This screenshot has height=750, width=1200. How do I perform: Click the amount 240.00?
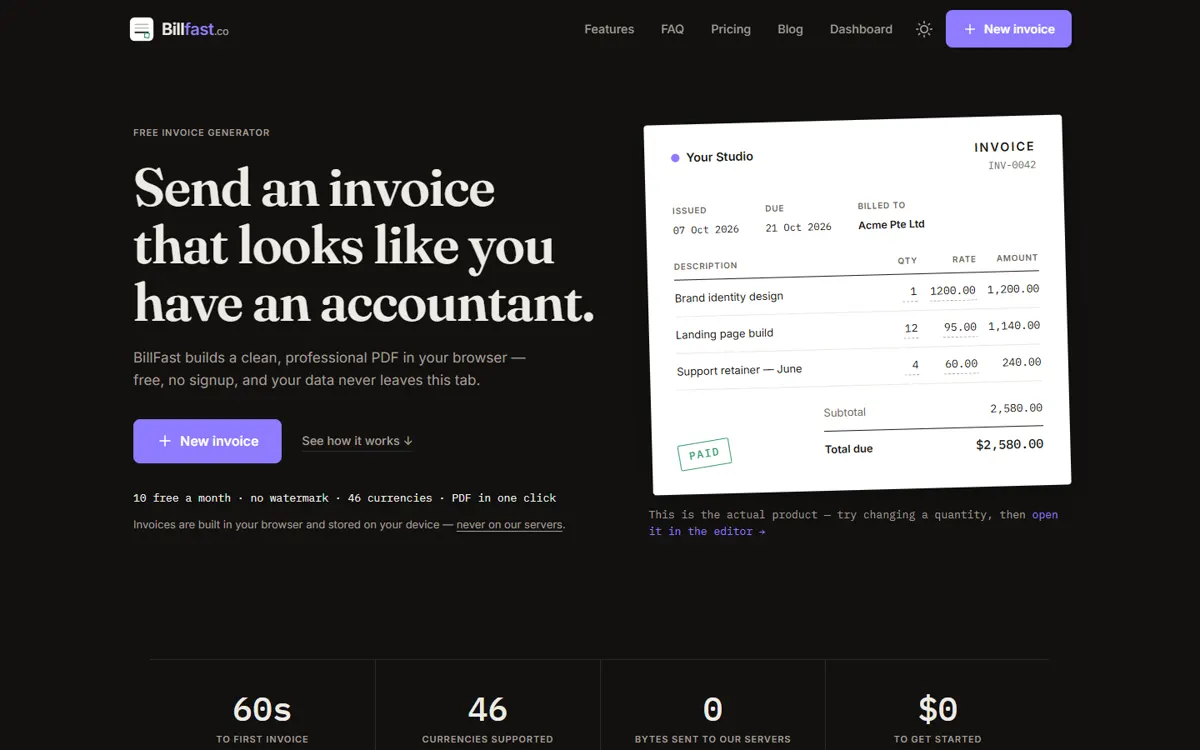1021,362
